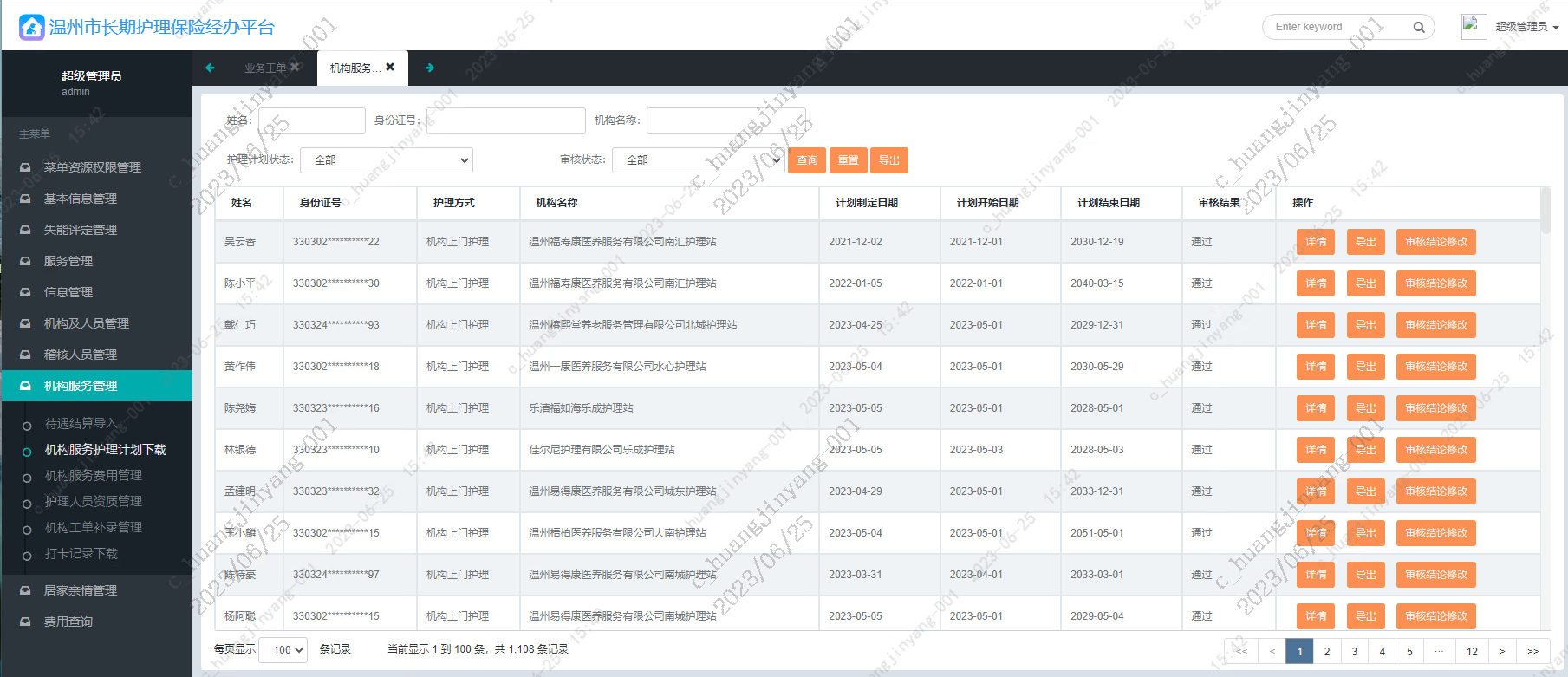Open 机构服务费用管理 submenu
1568x677 pixels.
pyautogui.click(x=94, y=476)
